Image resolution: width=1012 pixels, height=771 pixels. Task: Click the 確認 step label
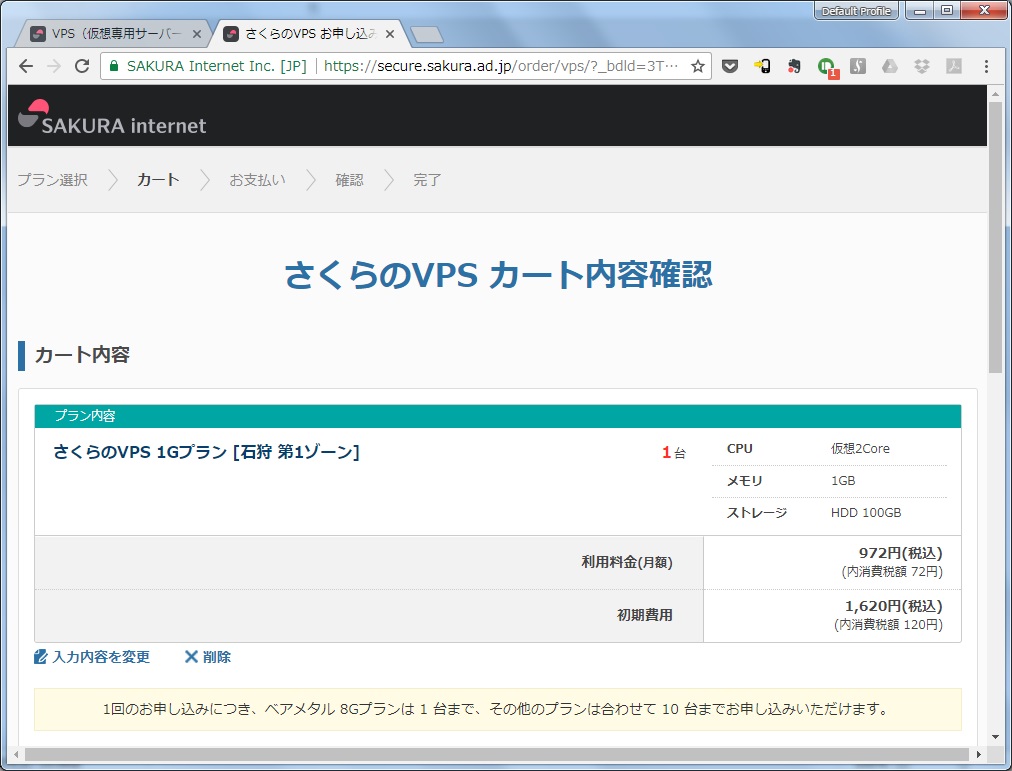(x=349, y=180)
